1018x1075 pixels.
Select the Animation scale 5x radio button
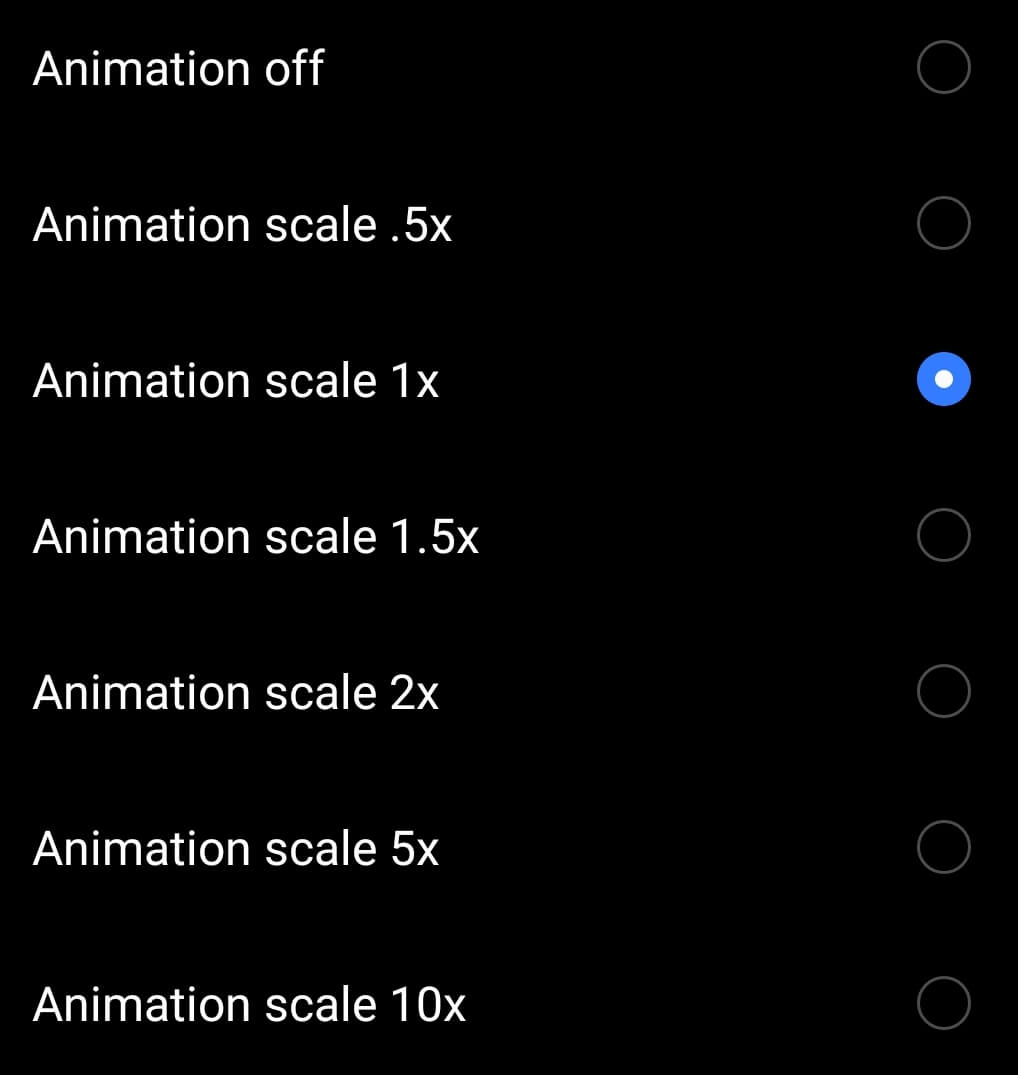click(943, 848)
